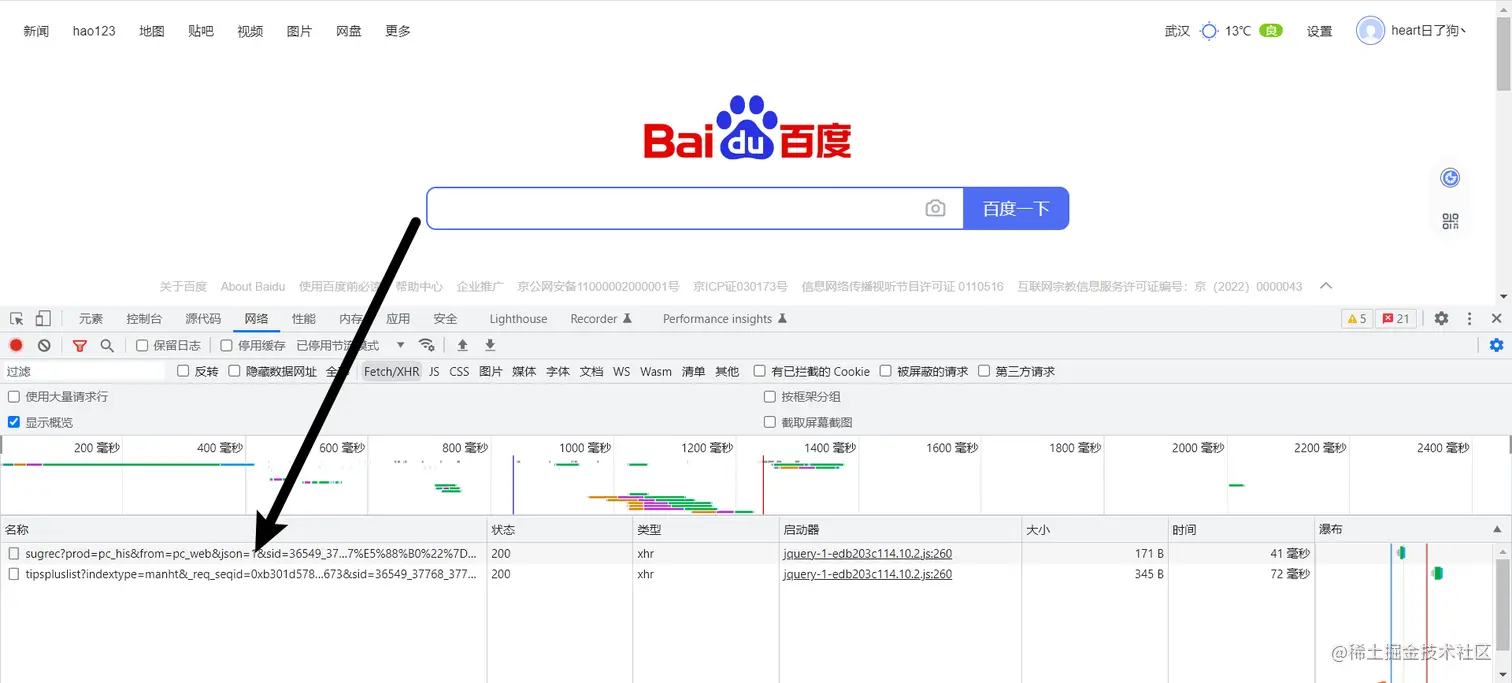Screen dimensions: 1512x683
Task: Filter requests by CSS type
Action: [x=459, y=371]
